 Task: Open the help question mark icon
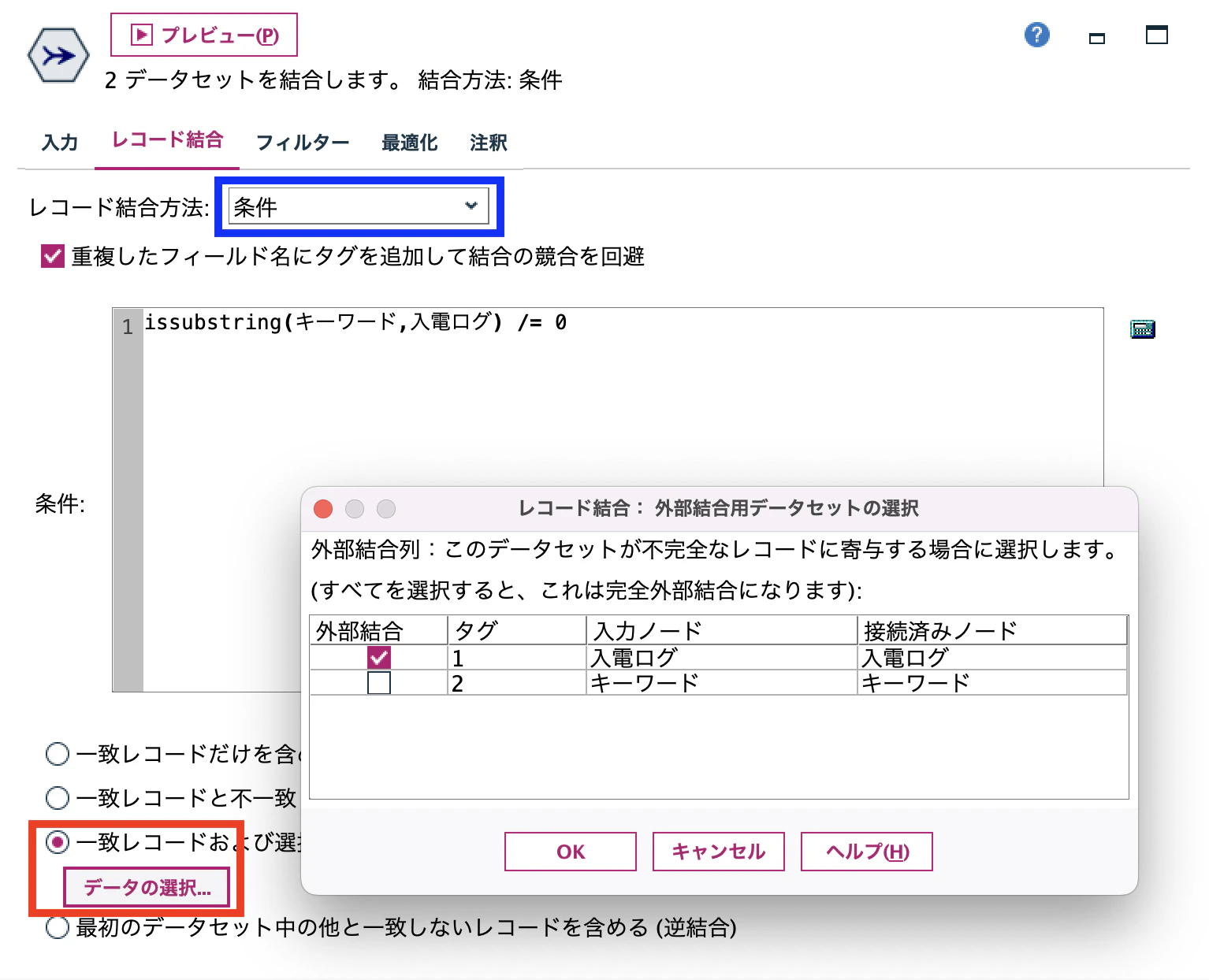(x=1036, y=35)
